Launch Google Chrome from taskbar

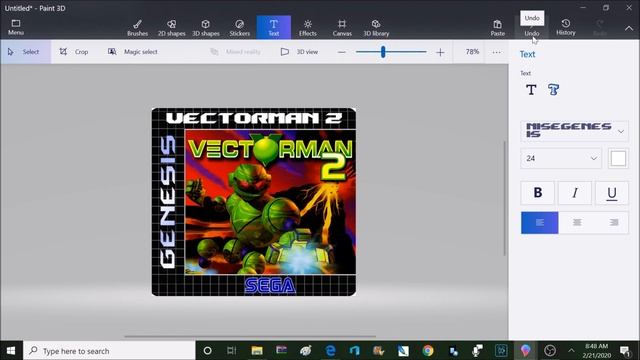(428, 351)
